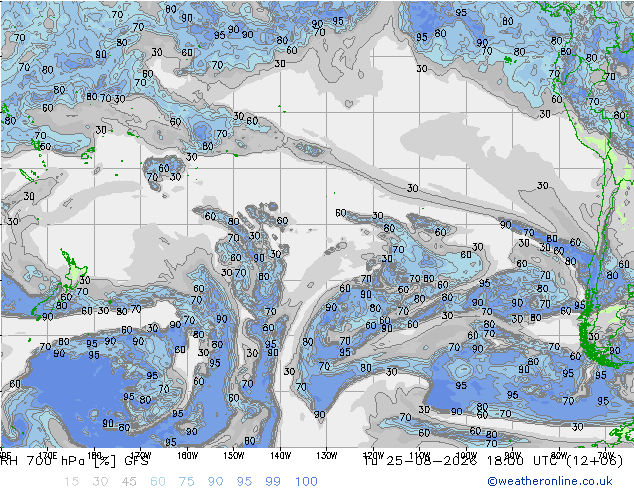This screenshot has width=634, height=490.
Task: Click legend value 100
Action: pyautogui.click(x=306, y=481)
